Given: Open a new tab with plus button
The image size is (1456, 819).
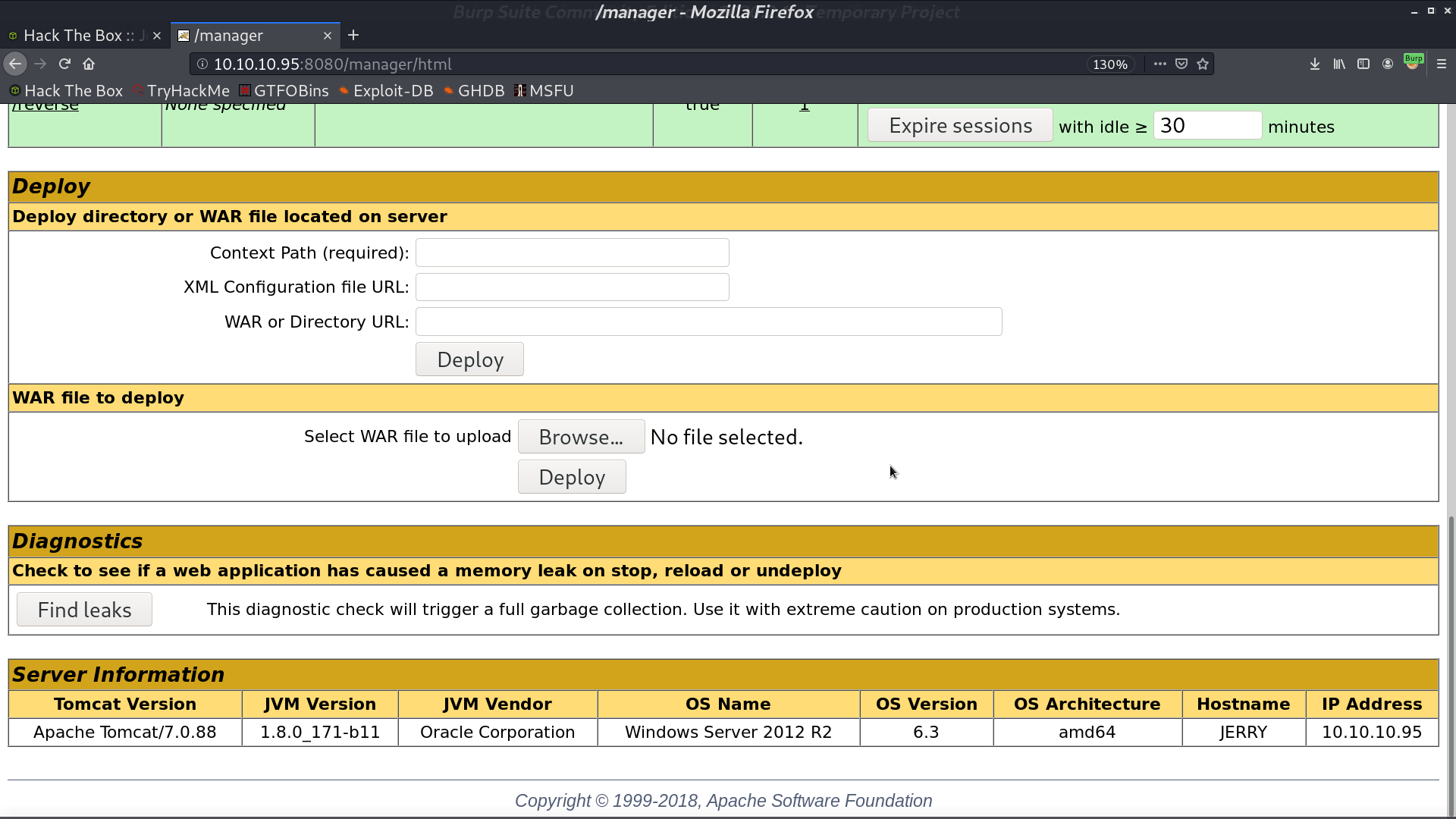Looking at the screenshot, I should click(353, 36).
